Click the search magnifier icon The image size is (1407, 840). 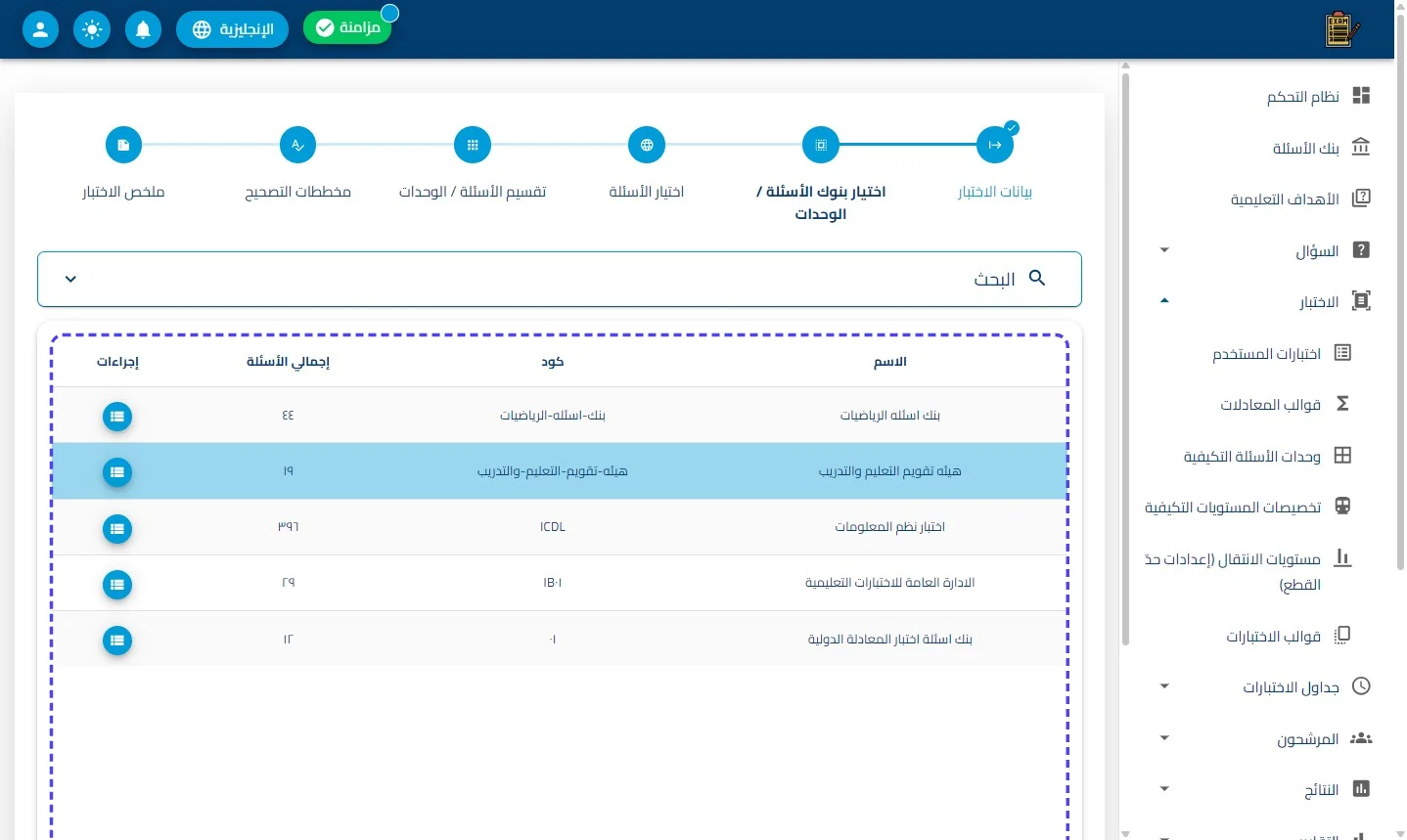coord(1037,279)
